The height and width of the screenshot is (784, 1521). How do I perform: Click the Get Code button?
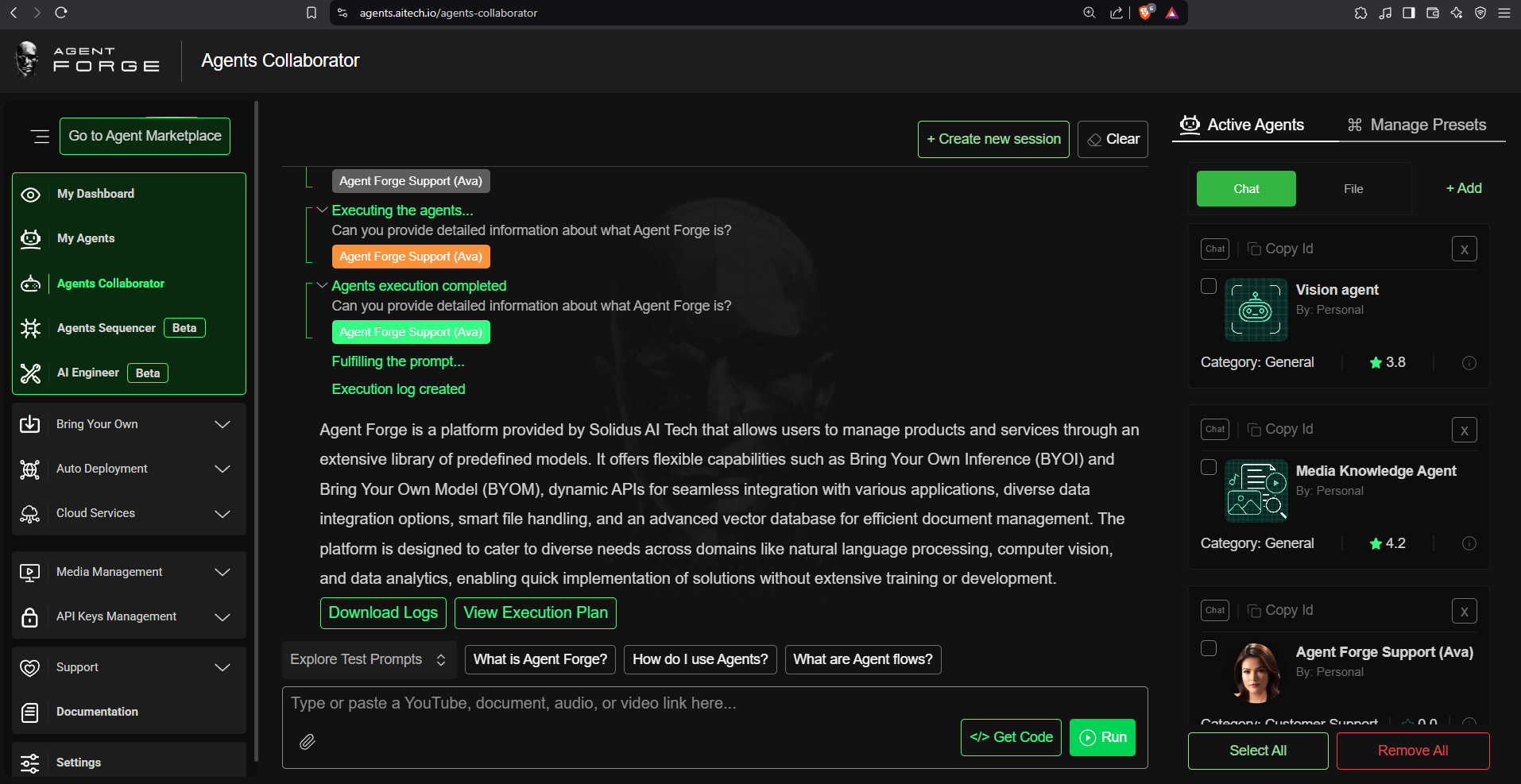click(1011, 737)
